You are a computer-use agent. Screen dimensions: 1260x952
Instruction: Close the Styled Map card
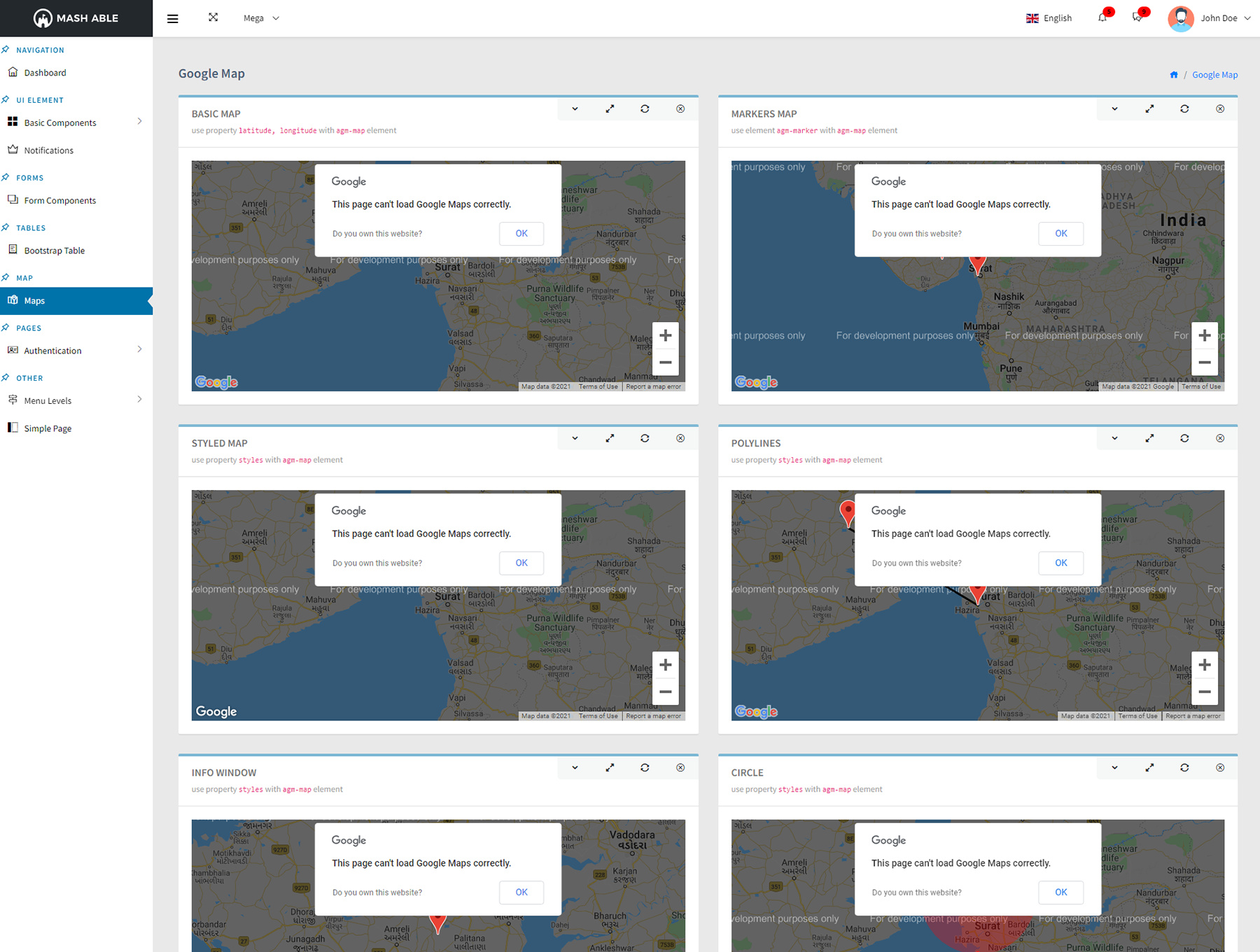coord(680,438)
